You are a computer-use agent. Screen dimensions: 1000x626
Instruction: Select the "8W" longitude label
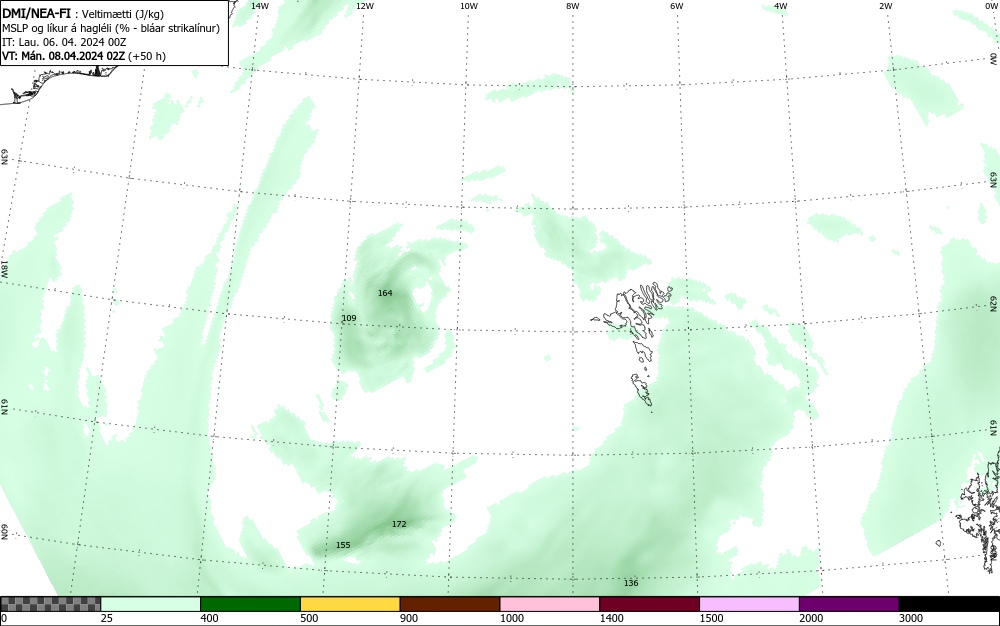tap(573, 6)
